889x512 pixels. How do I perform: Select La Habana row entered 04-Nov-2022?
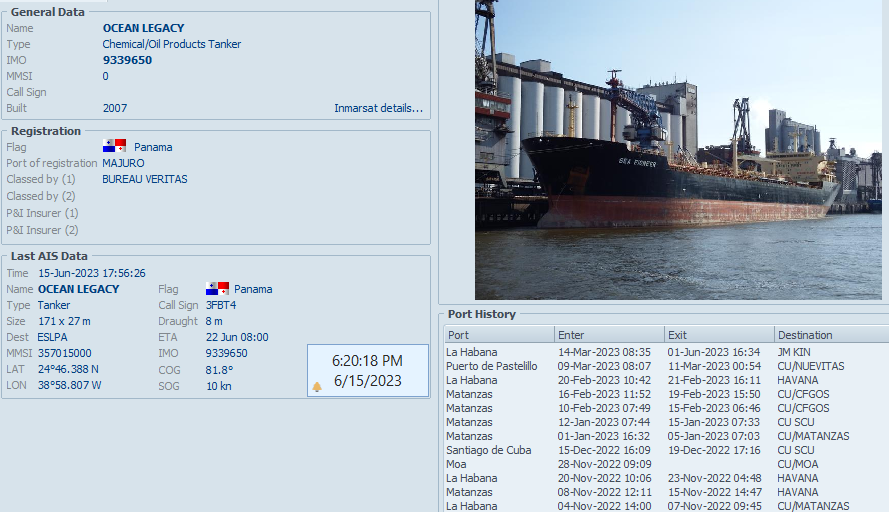[666, 506]
